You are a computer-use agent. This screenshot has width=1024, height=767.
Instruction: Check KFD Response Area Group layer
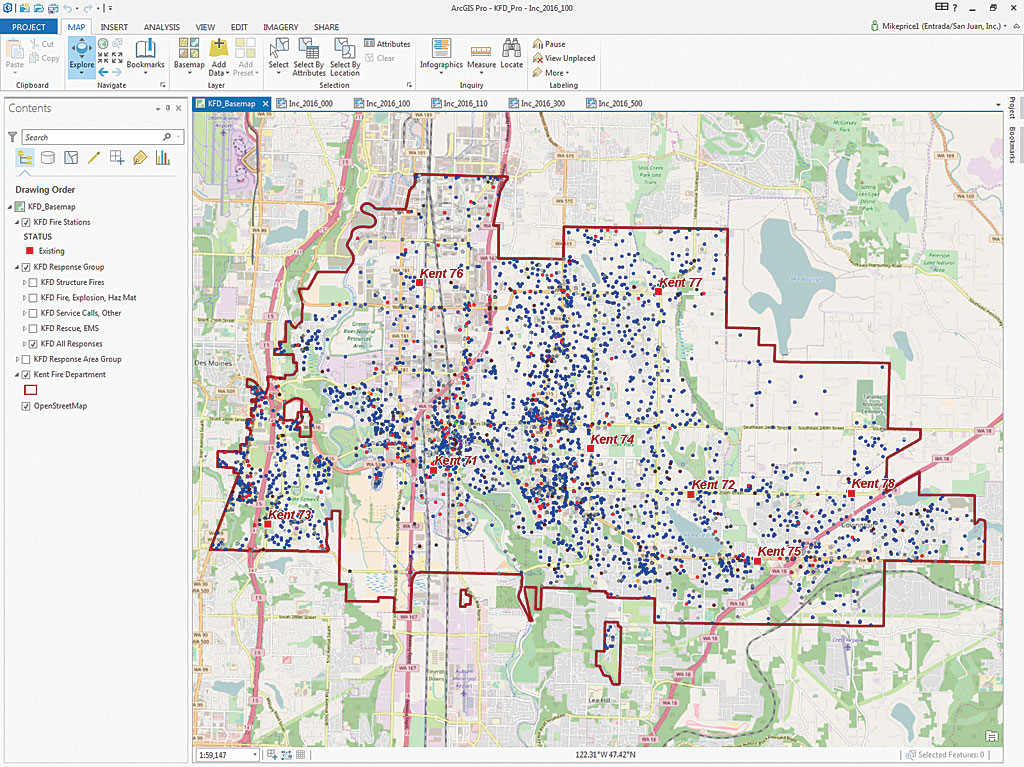(x=26, y=359)
